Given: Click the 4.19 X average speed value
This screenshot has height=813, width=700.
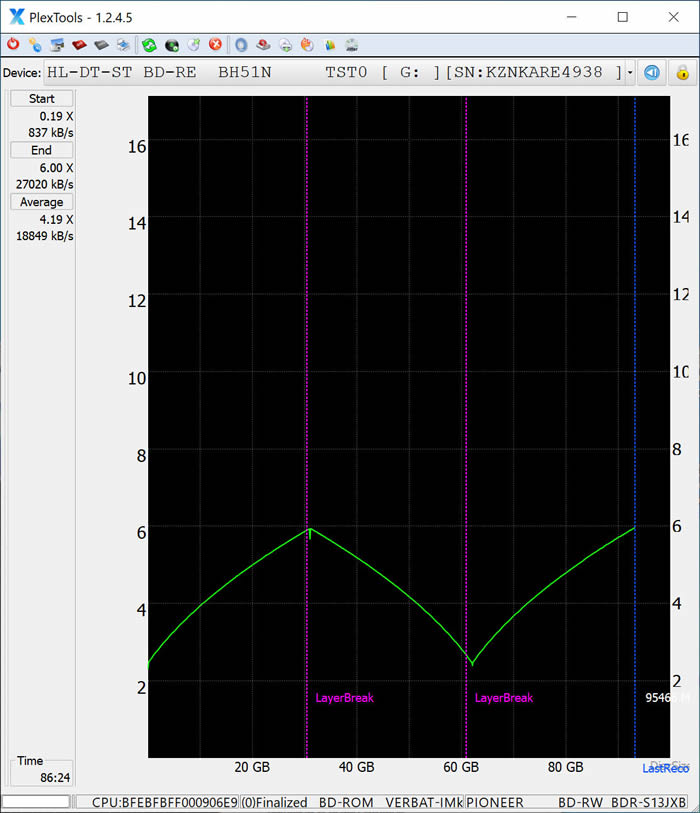Looking at the screenshot, I should [x=57, y=219].
